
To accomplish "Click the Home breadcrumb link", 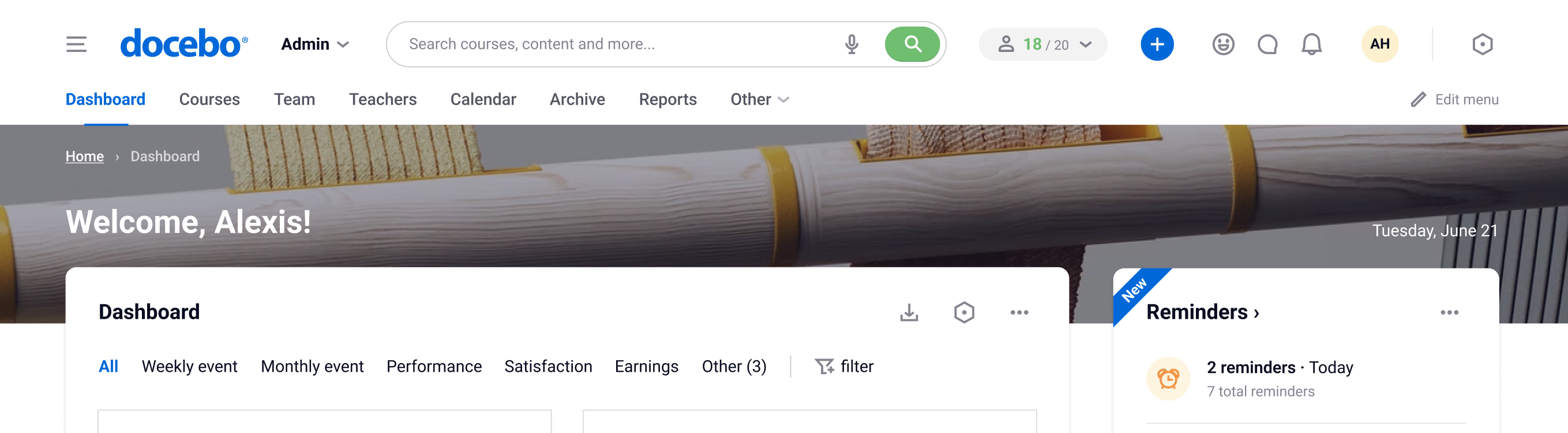I will click(x=85, y=156).
